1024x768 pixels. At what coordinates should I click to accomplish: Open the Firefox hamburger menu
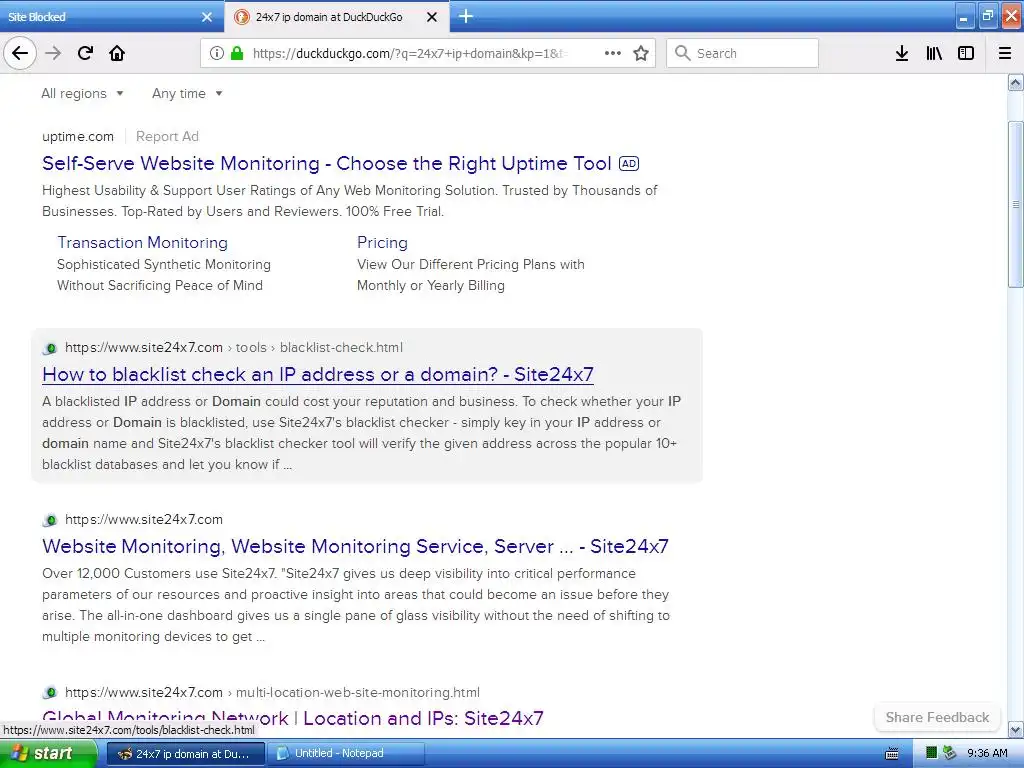(x=1005, y=53)
